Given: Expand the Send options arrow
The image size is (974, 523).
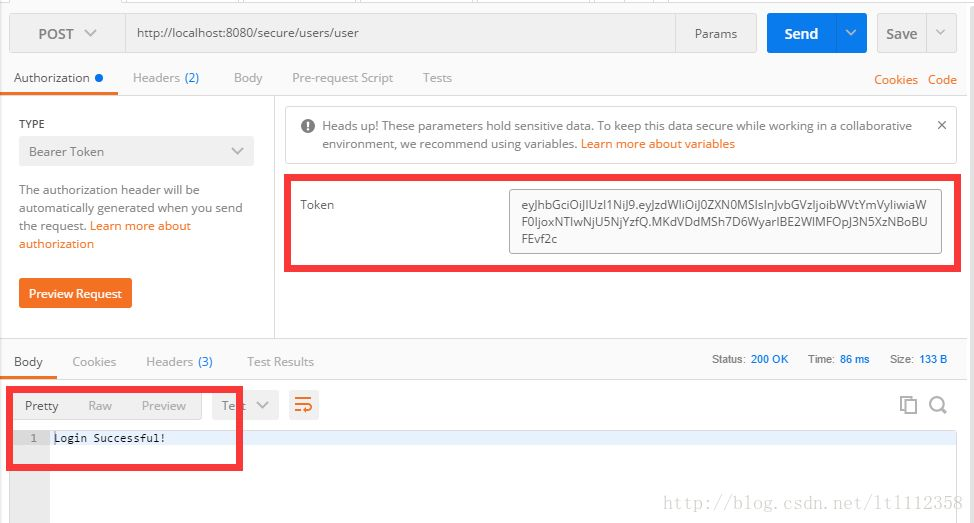Looking at the screenshot, I should pyautogui.click(x=851, y=34).
